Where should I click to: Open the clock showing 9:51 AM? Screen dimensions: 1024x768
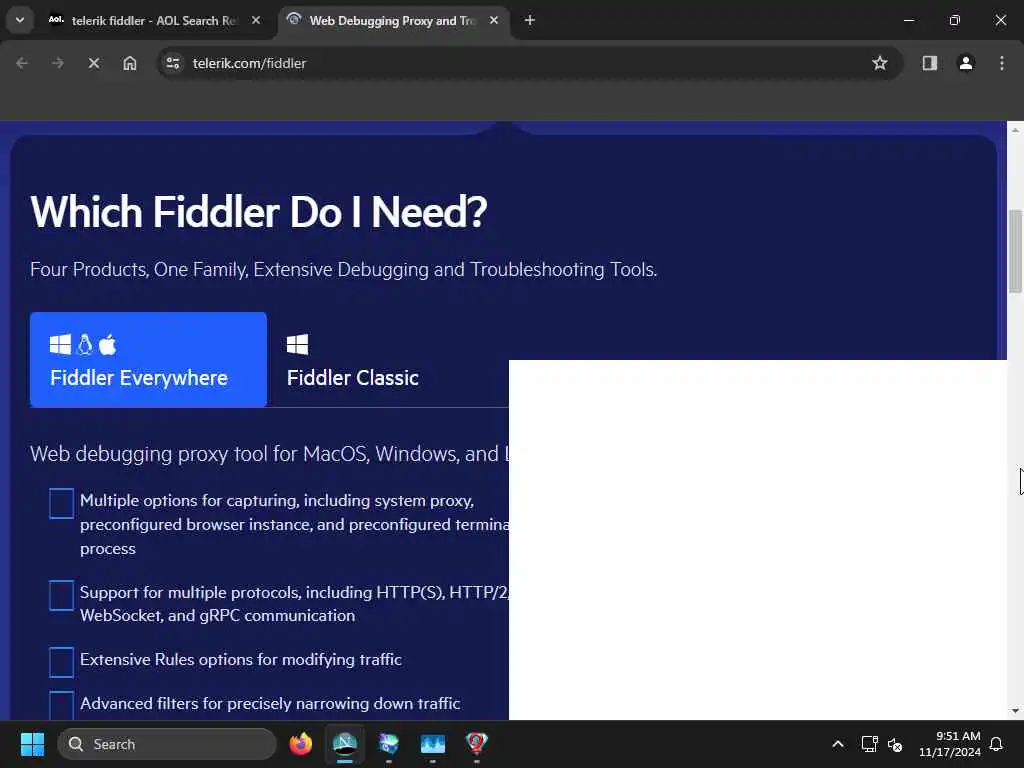[950, 744]
